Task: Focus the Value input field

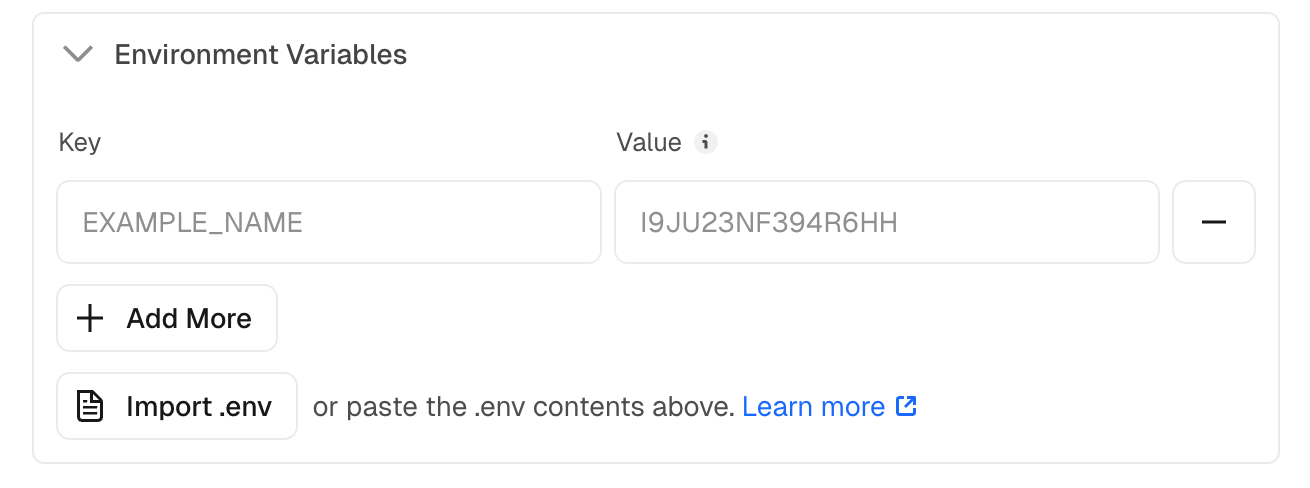Action: point(886,222)
